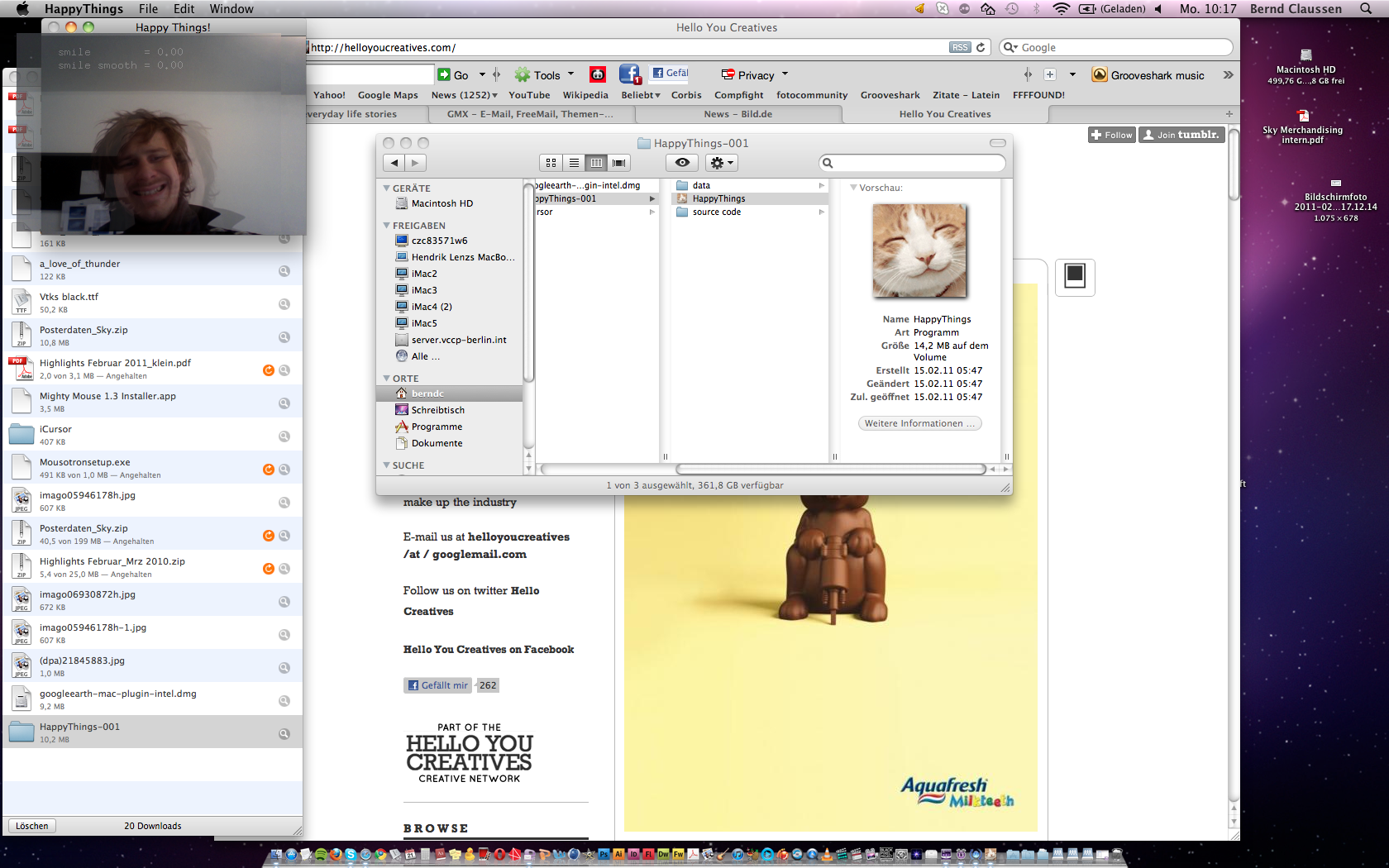Switch Finder to list view

[574, 163]
